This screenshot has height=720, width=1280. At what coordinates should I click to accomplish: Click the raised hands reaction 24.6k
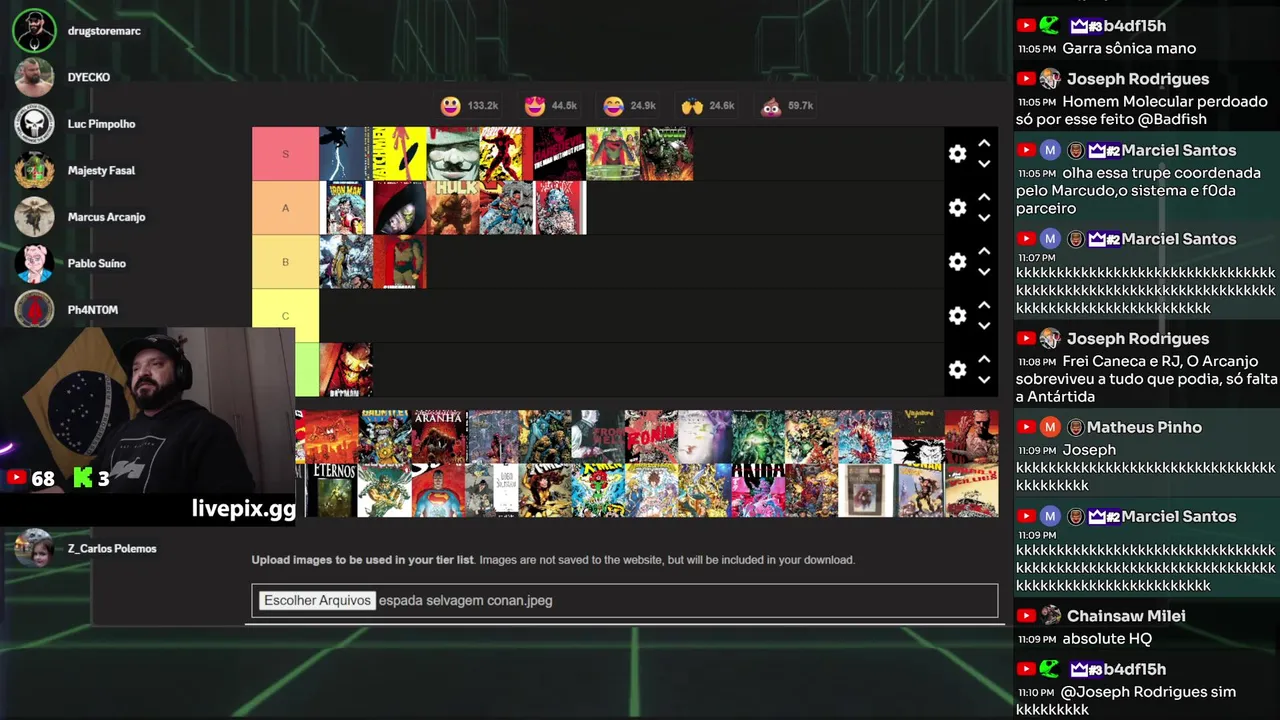[708, 106]
